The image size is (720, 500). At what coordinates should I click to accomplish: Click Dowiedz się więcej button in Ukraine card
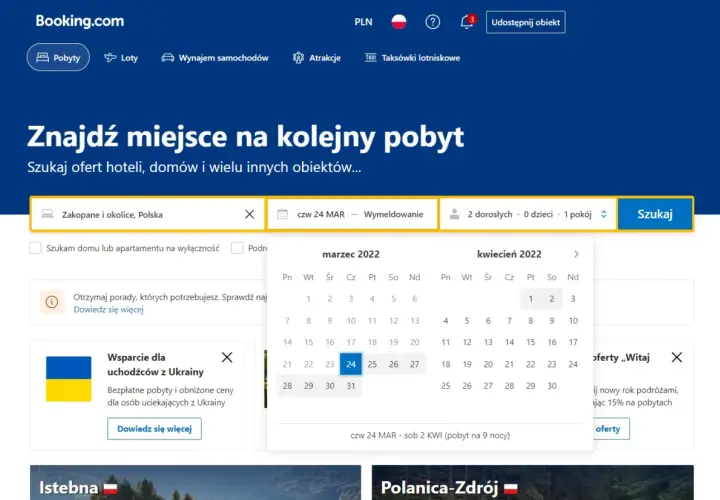click(154, 429)
